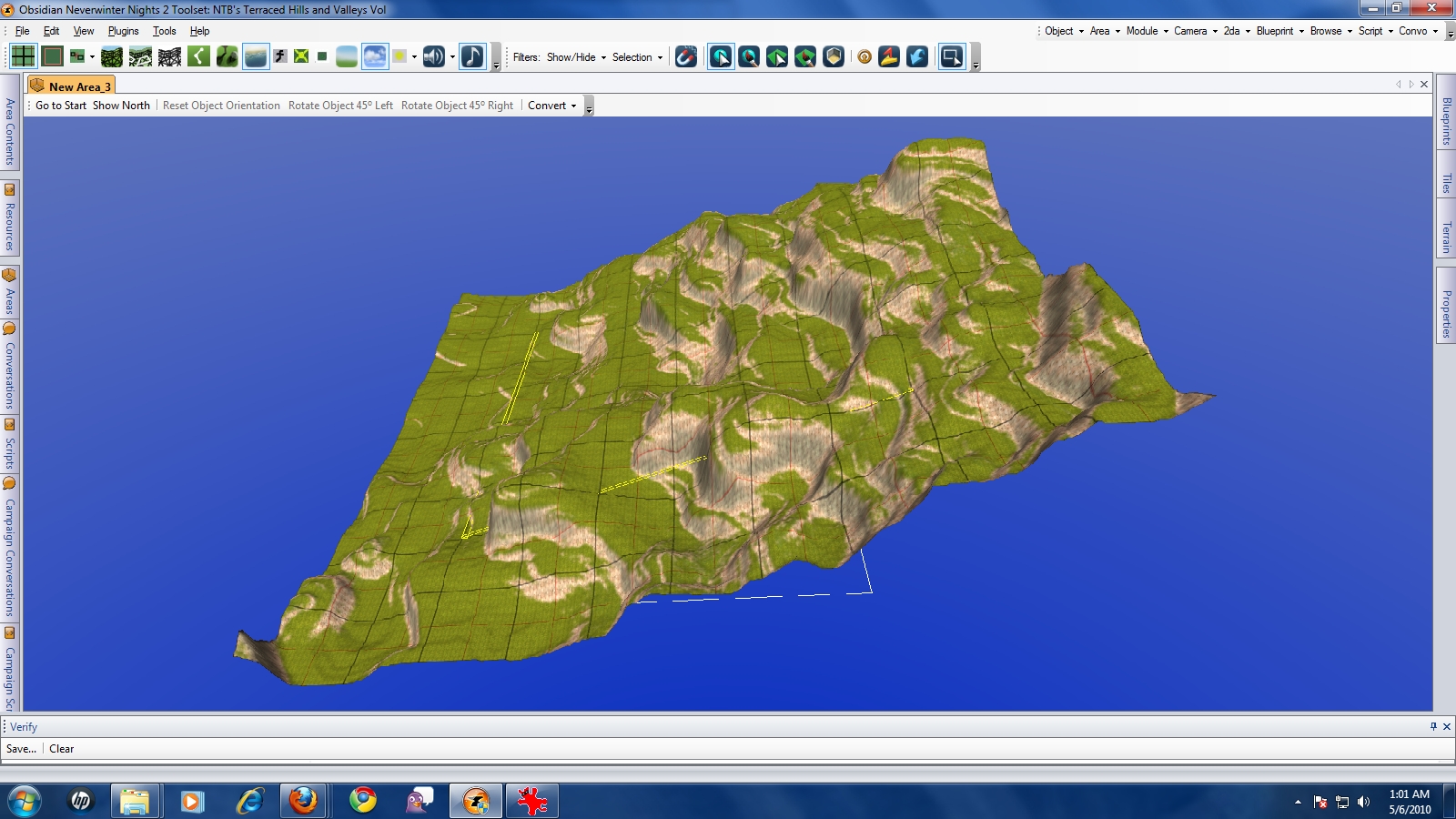The width and height of the screenshot is (1456, 819).
Task: Click the musical note icon in toolbar
Action: coord(472,57)
